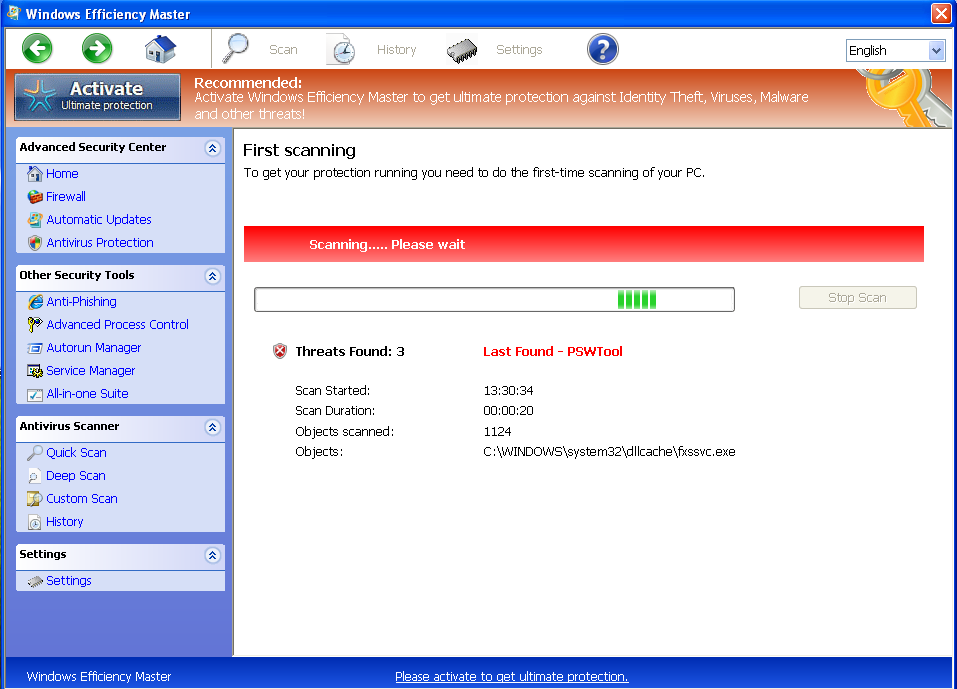The image size is (957, 689).
Task: Open the Automatic Updates link
Action: pyautogui.click(x=99, y=220)
